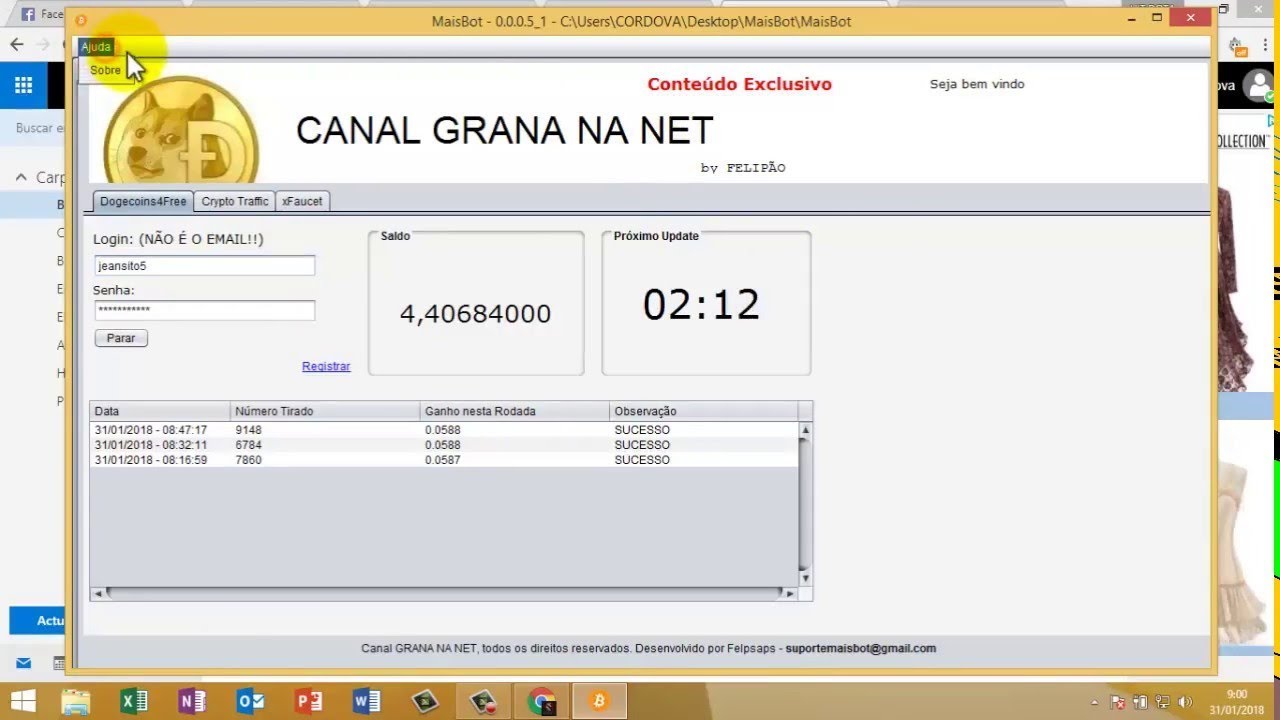
Task: Open the volume tray icon
Action: tap(1185, 702)
